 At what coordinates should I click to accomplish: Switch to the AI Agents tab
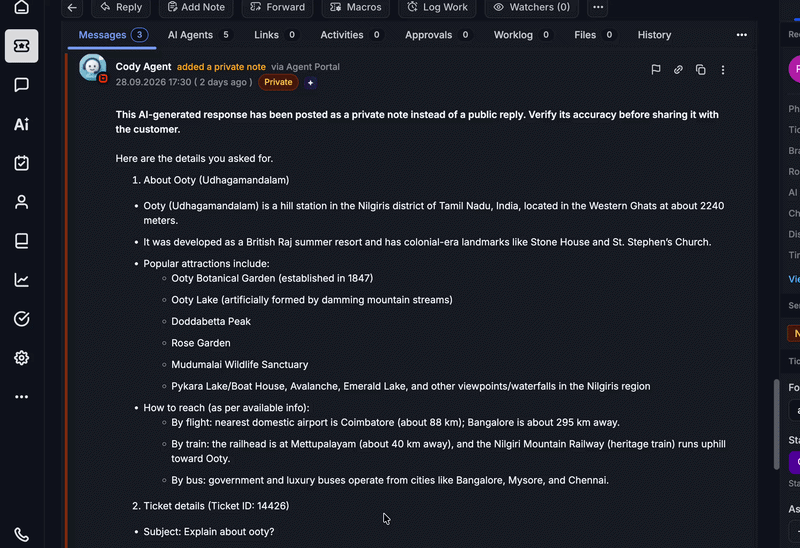coord(198,35)
